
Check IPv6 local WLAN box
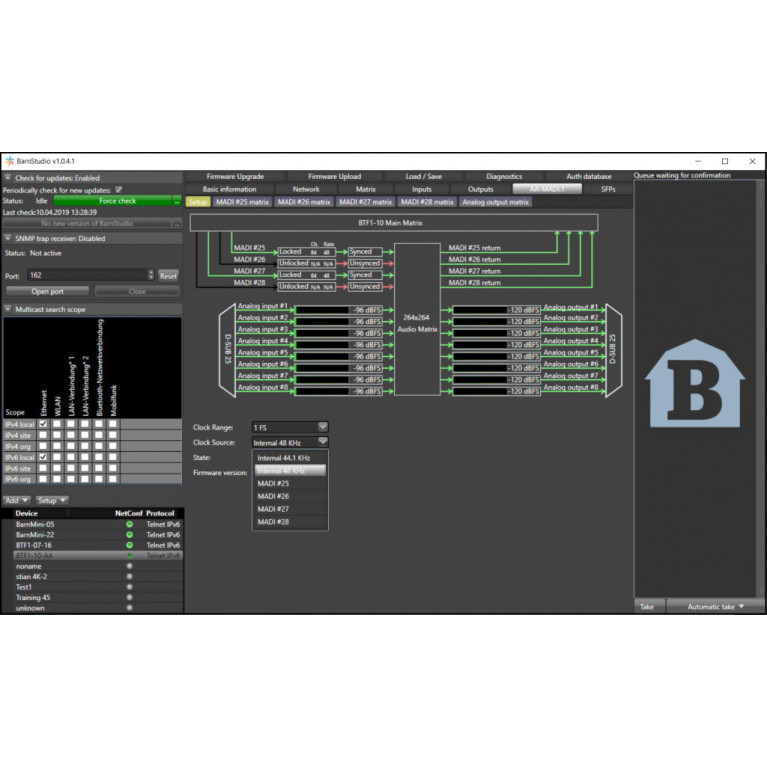pyautogui.click(x=57, y=457)
